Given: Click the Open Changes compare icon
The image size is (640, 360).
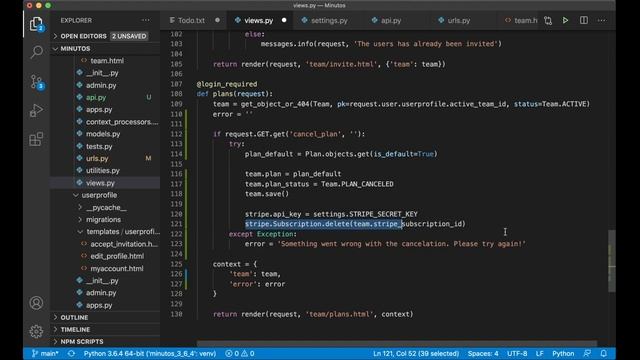Looking at the screenshot, I should (548, 20).
